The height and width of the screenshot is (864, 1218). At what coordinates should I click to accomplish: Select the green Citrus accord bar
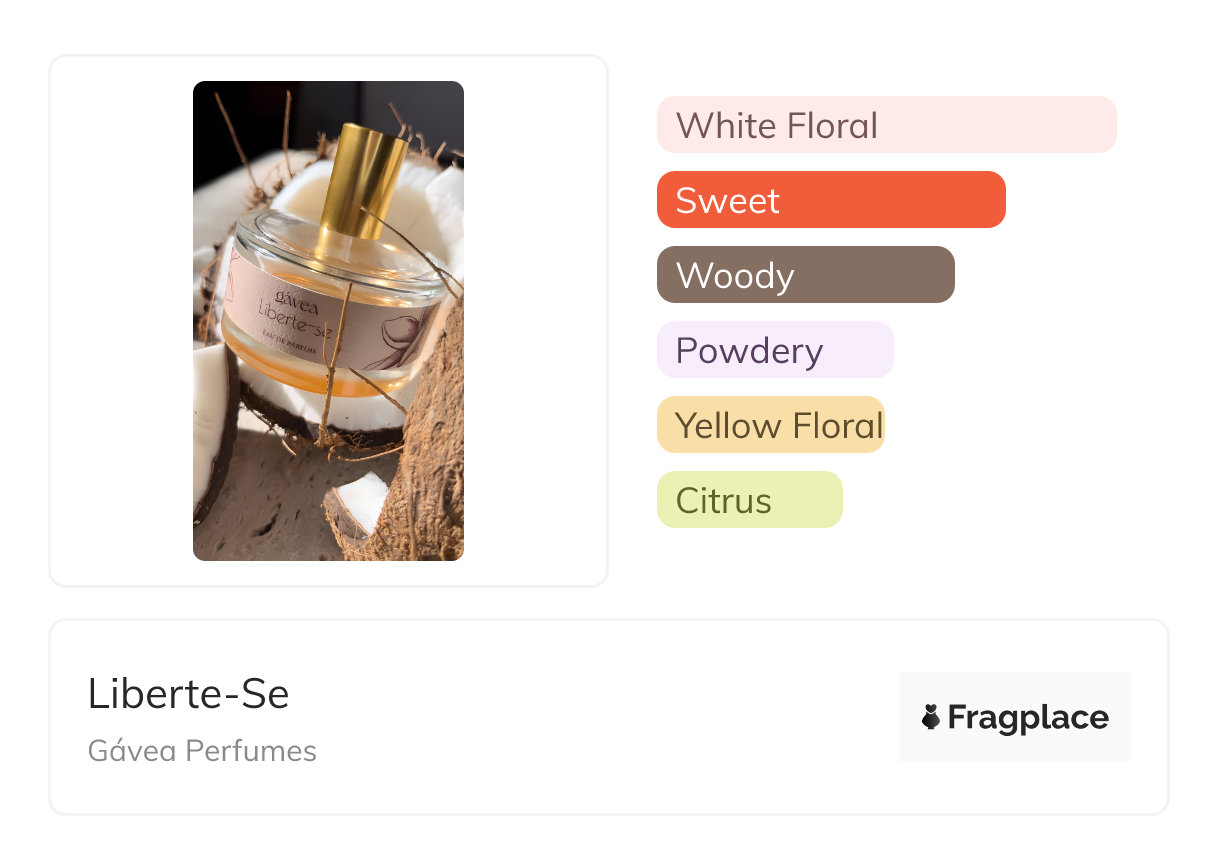749,500
